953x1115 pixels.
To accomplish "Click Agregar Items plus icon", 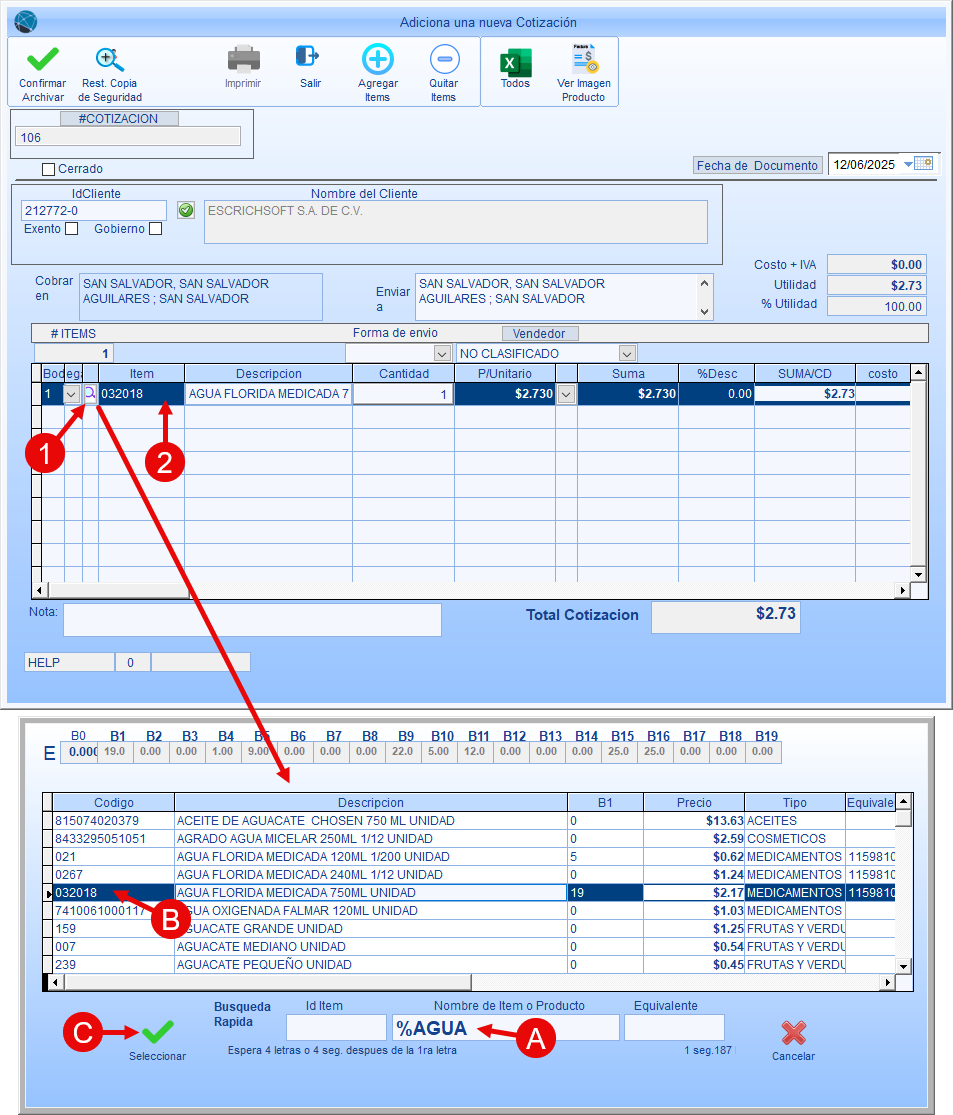I will click(378, 59).
